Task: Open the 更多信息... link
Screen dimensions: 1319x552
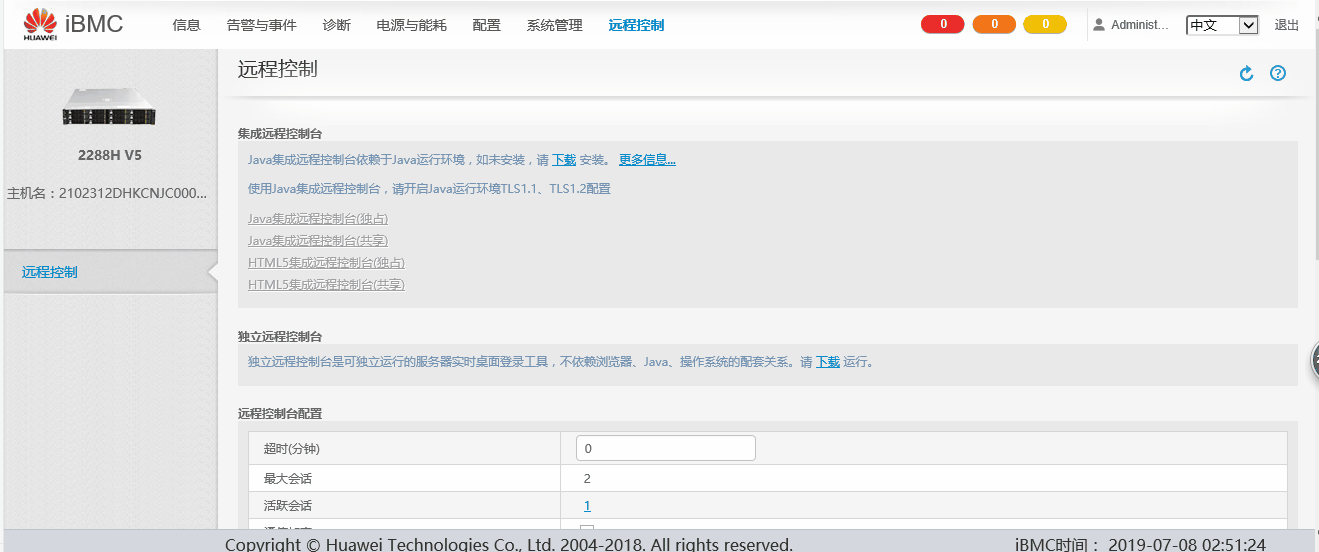Action: (647, 160)
